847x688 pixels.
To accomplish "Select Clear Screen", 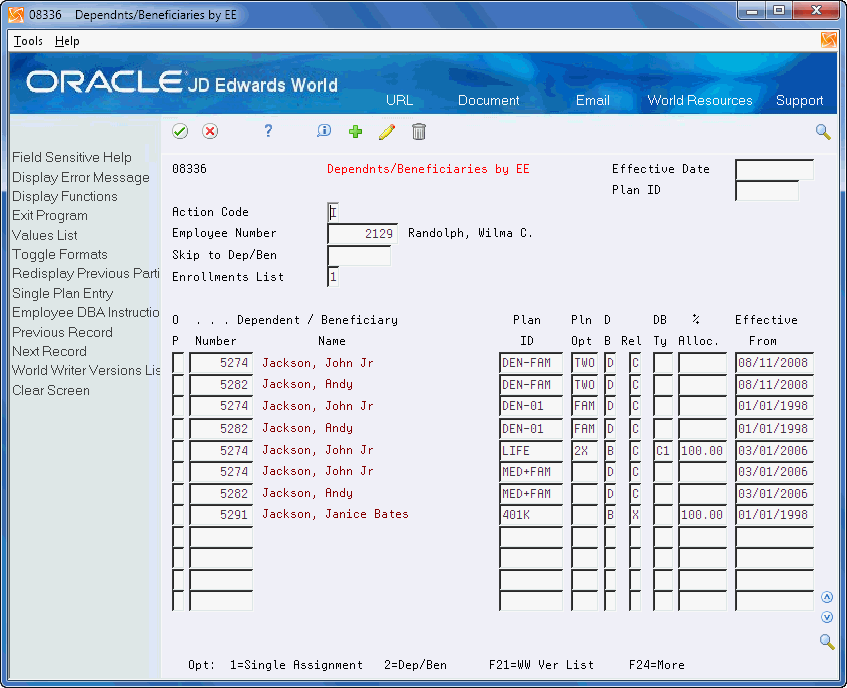I will (x=51, y=390).
